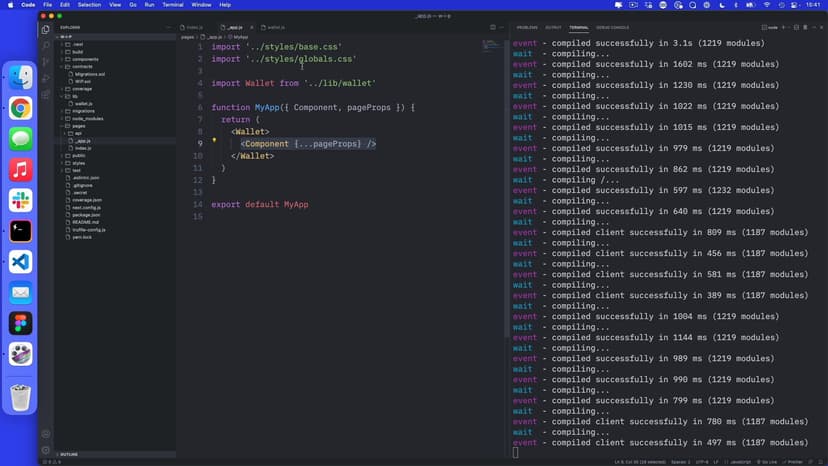Screen dimensions: 828x466
Task: Launch Slack from the dock
Action: tap(20, 201)
